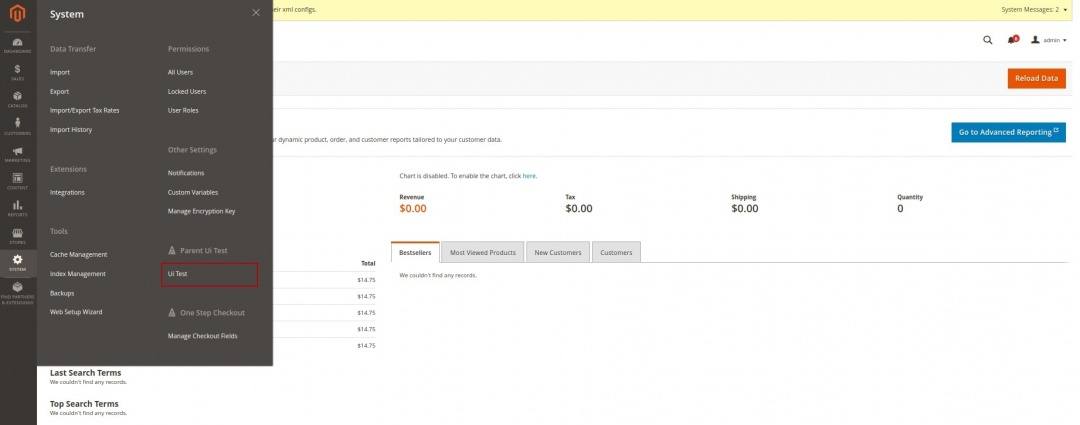
Task: Open the Sales sidebar icon
Action: (17, 72)
